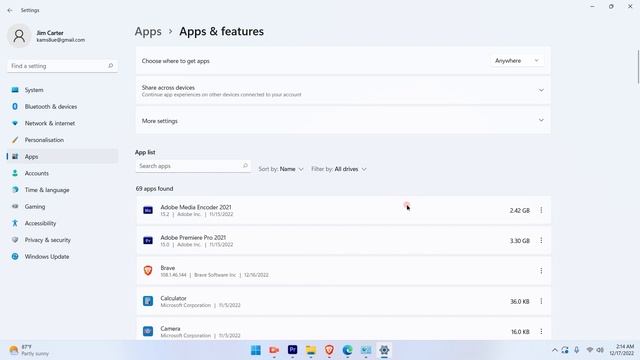Screen dimensions: 640x360
Task: Open the Windows Start button on taskbar
Action: coord(256,350)
